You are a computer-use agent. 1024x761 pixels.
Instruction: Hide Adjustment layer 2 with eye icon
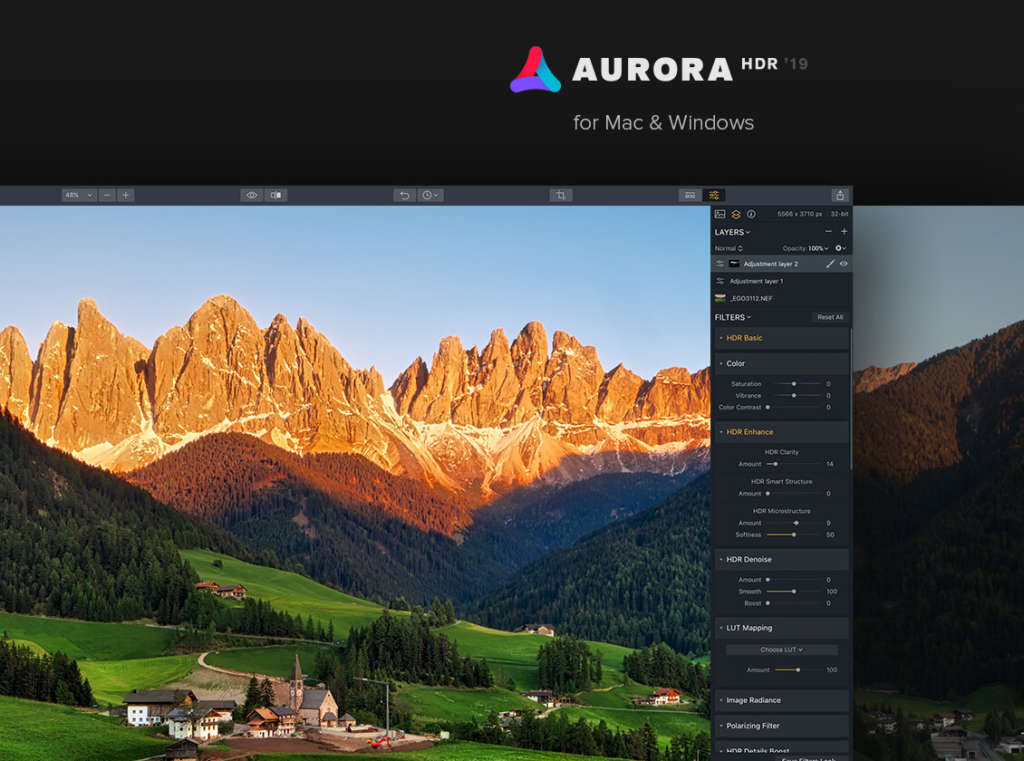tap(843, 264)
